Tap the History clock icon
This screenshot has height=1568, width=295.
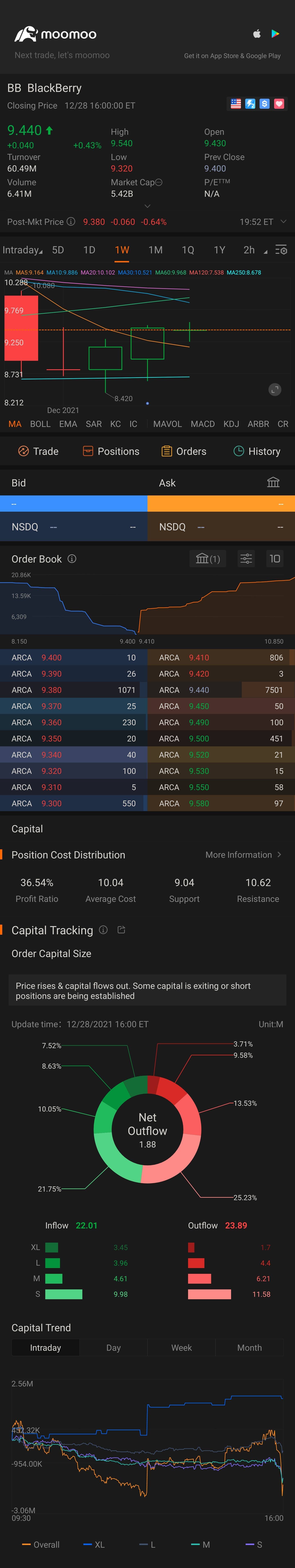click(x=239, y=451)
